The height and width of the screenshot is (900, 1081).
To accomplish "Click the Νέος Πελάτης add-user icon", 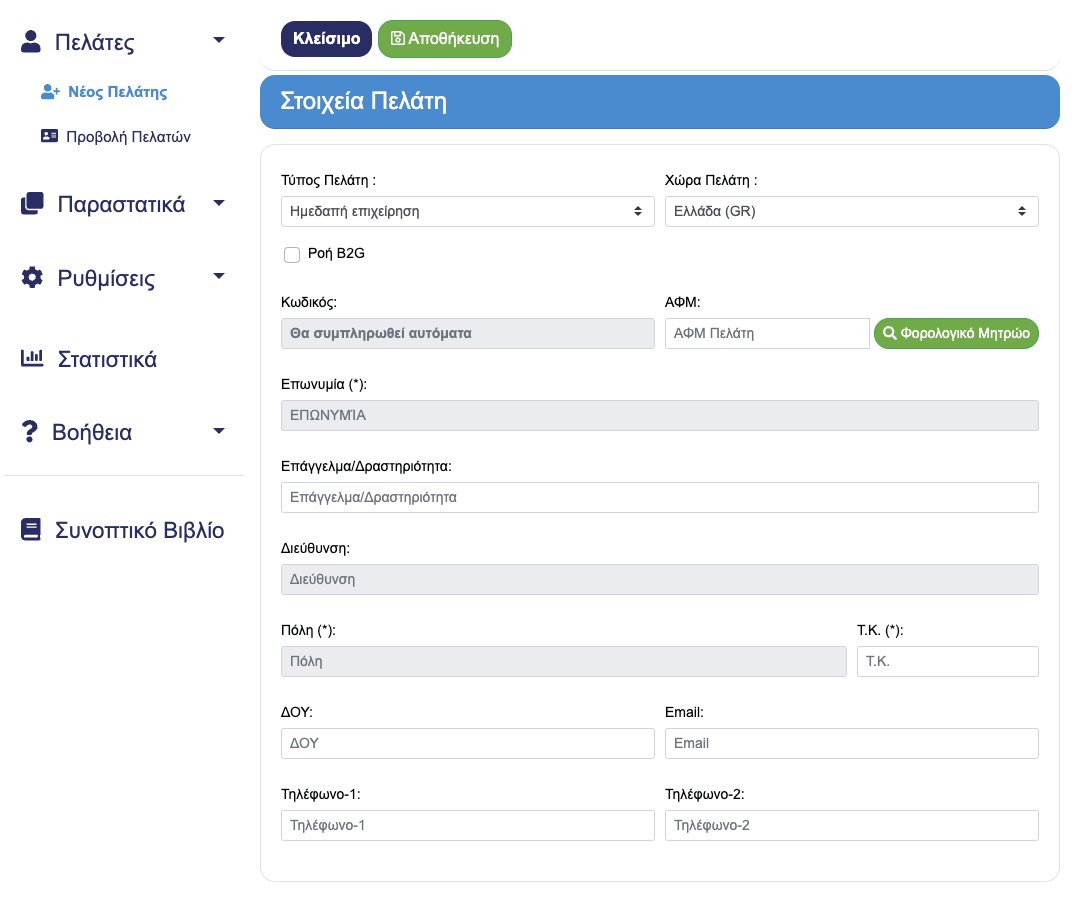I will [50, 92].
